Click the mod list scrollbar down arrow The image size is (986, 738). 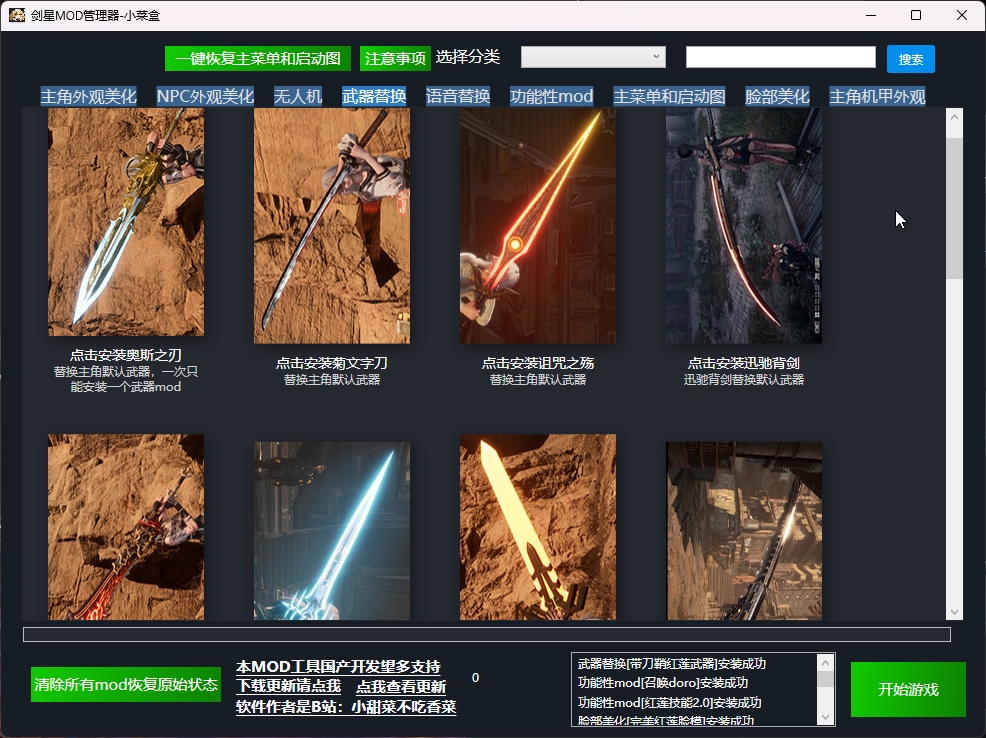[x=955, y=612]
